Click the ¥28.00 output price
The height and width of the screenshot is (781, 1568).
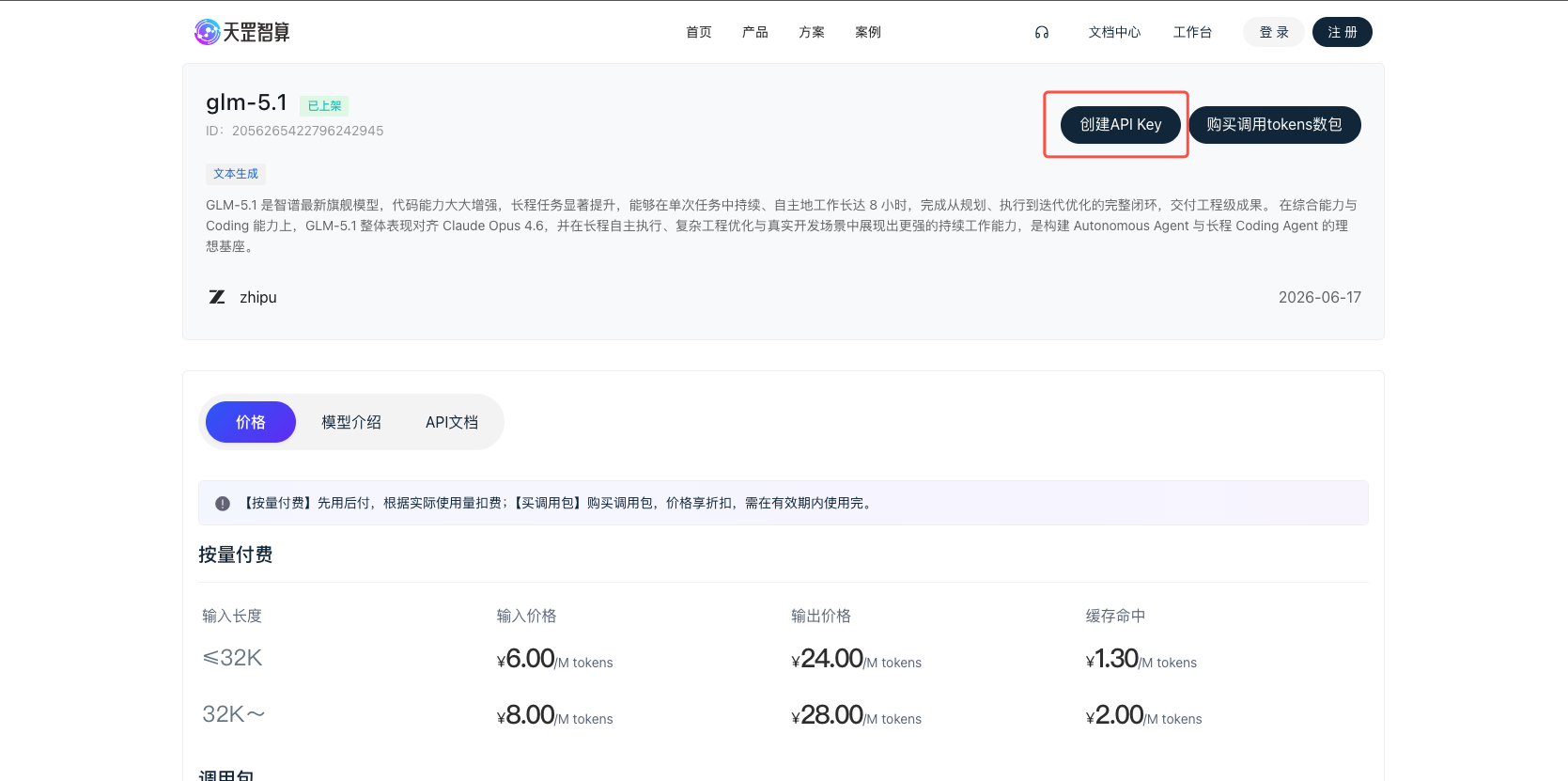click(x=856, y=715)
